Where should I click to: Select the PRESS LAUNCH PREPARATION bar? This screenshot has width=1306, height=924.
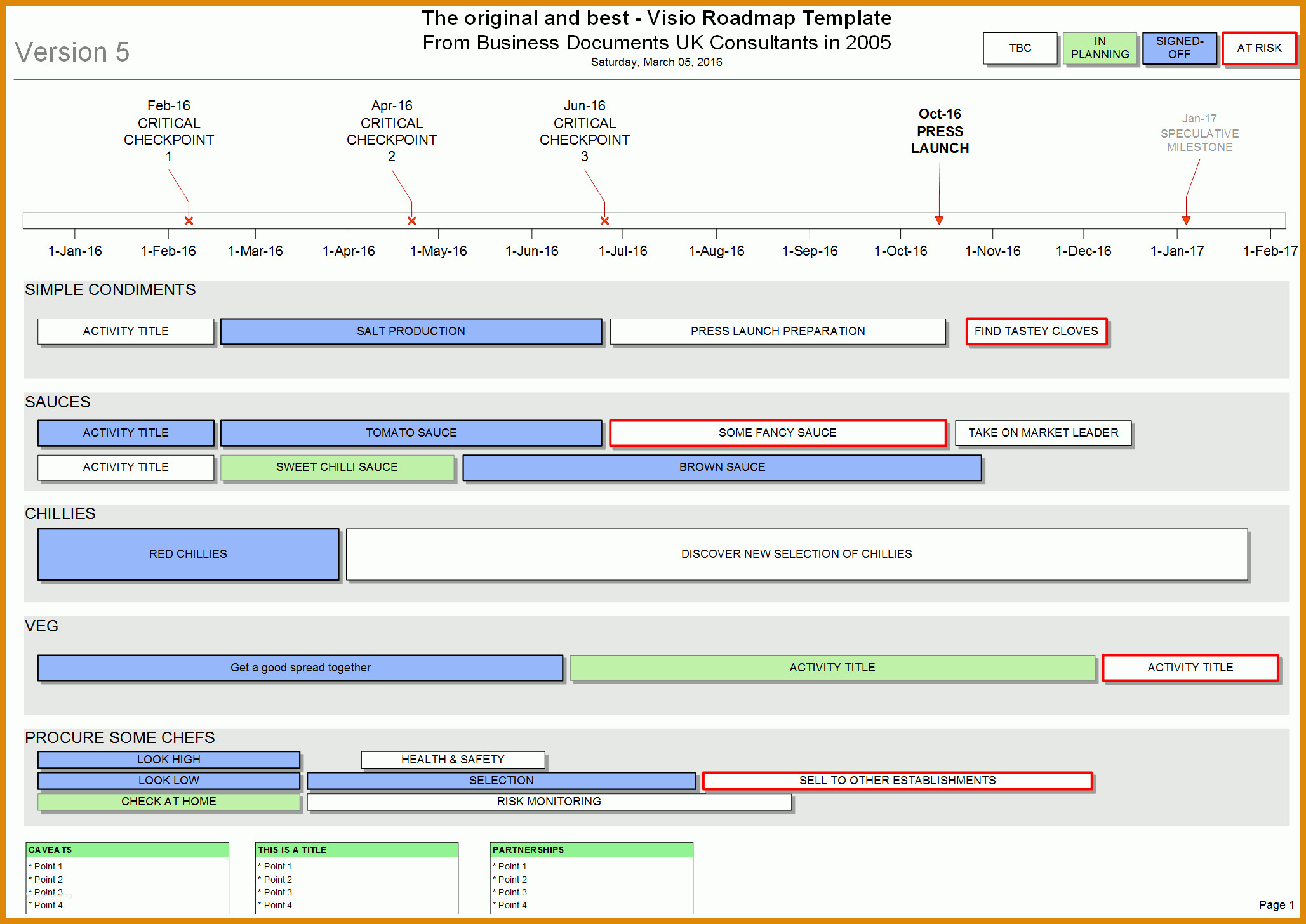pos(778,331)
